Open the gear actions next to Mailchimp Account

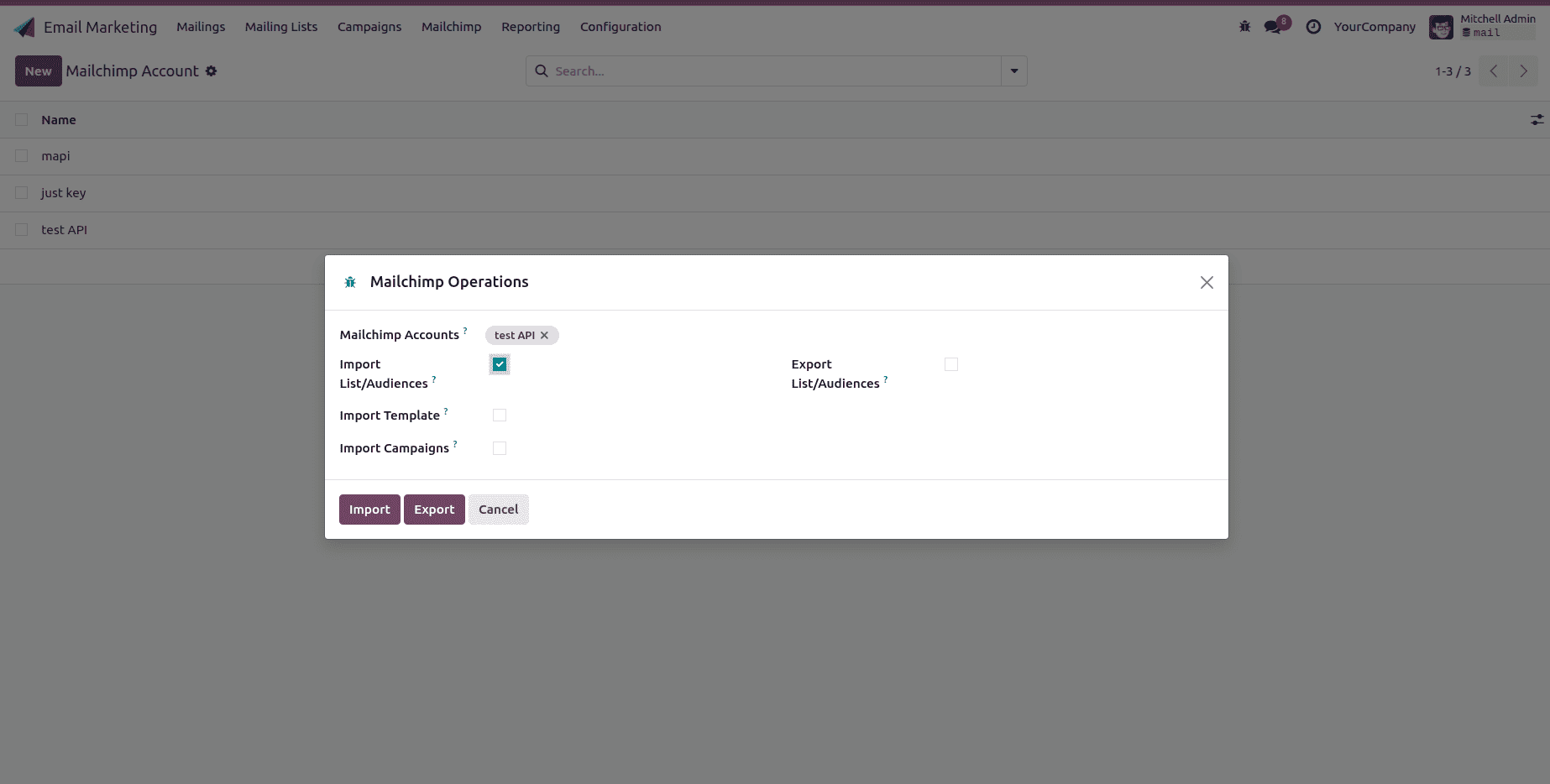(212, 71)
